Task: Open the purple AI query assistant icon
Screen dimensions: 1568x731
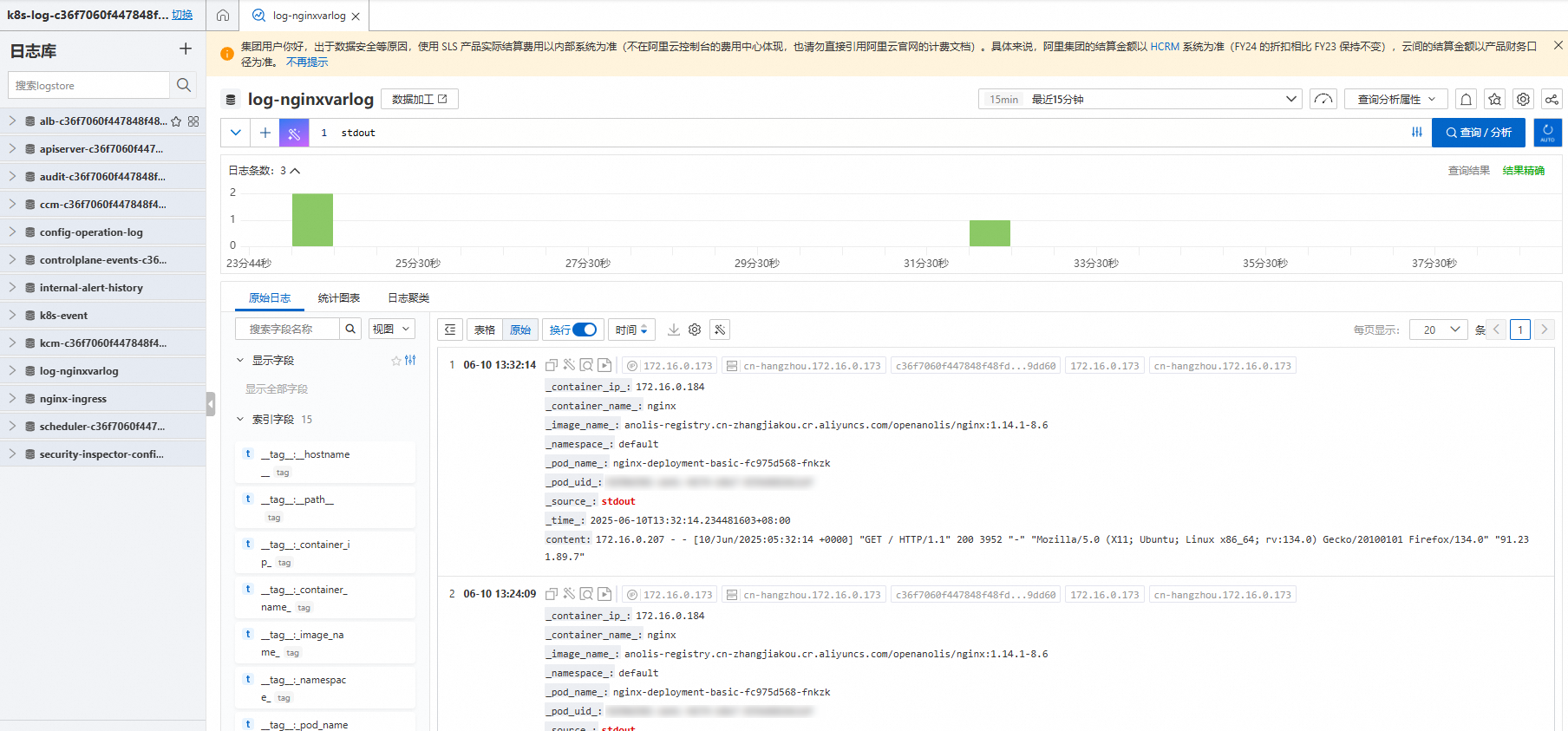Action: point(294,133)
